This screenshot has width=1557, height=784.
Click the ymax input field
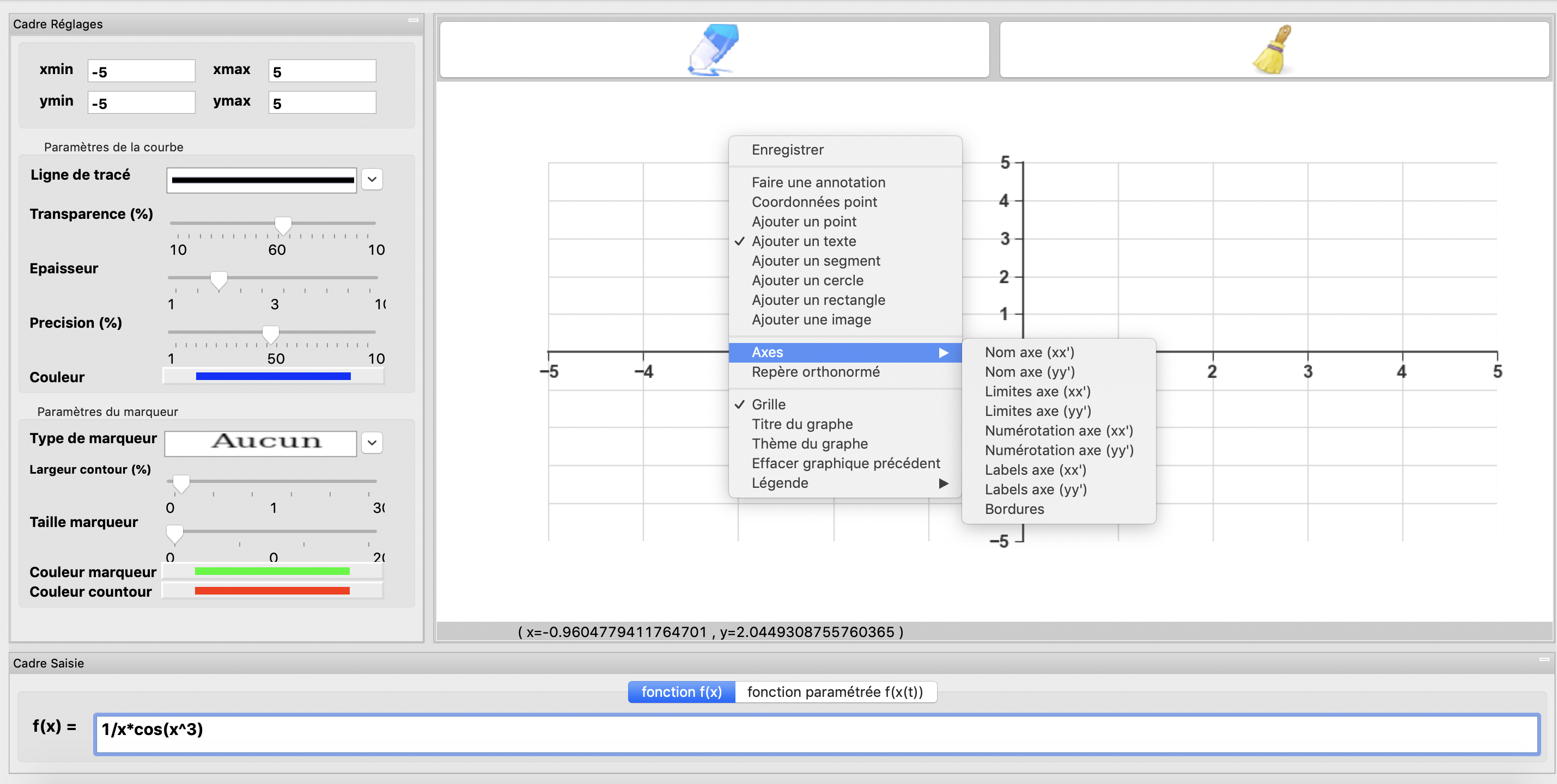point(322,103)
